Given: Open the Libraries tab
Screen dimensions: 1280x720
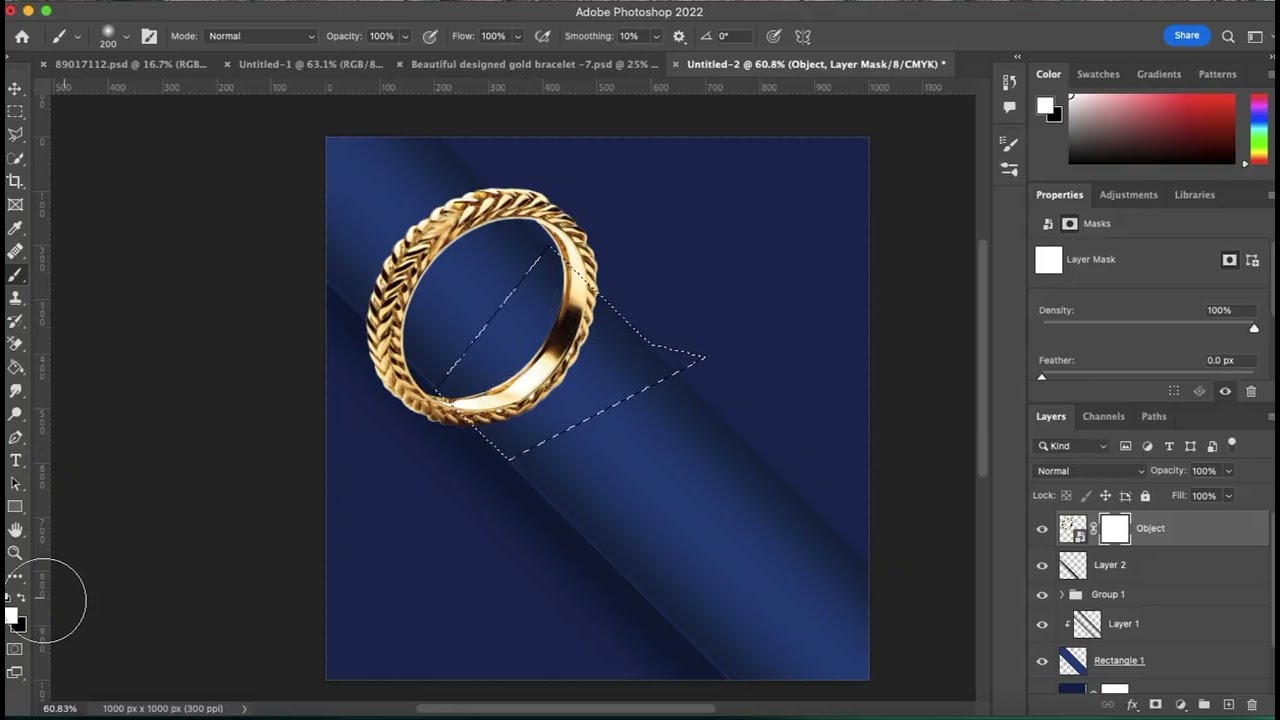Looking at the screenshot, I should pos(1195,195).
